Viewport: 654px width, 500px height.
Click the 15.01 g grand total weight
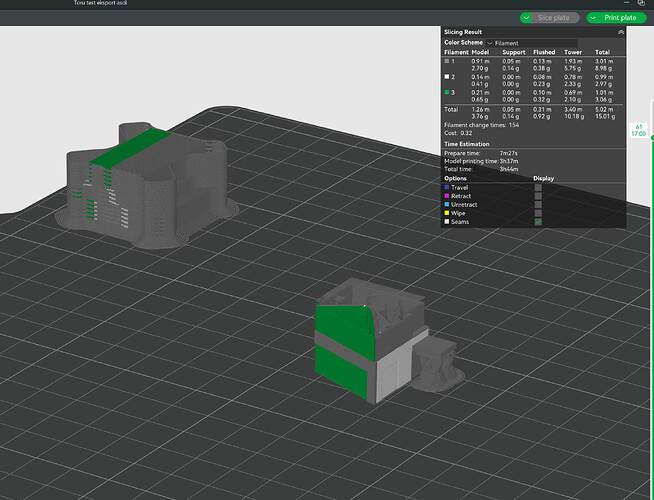[x=605, y=116]
